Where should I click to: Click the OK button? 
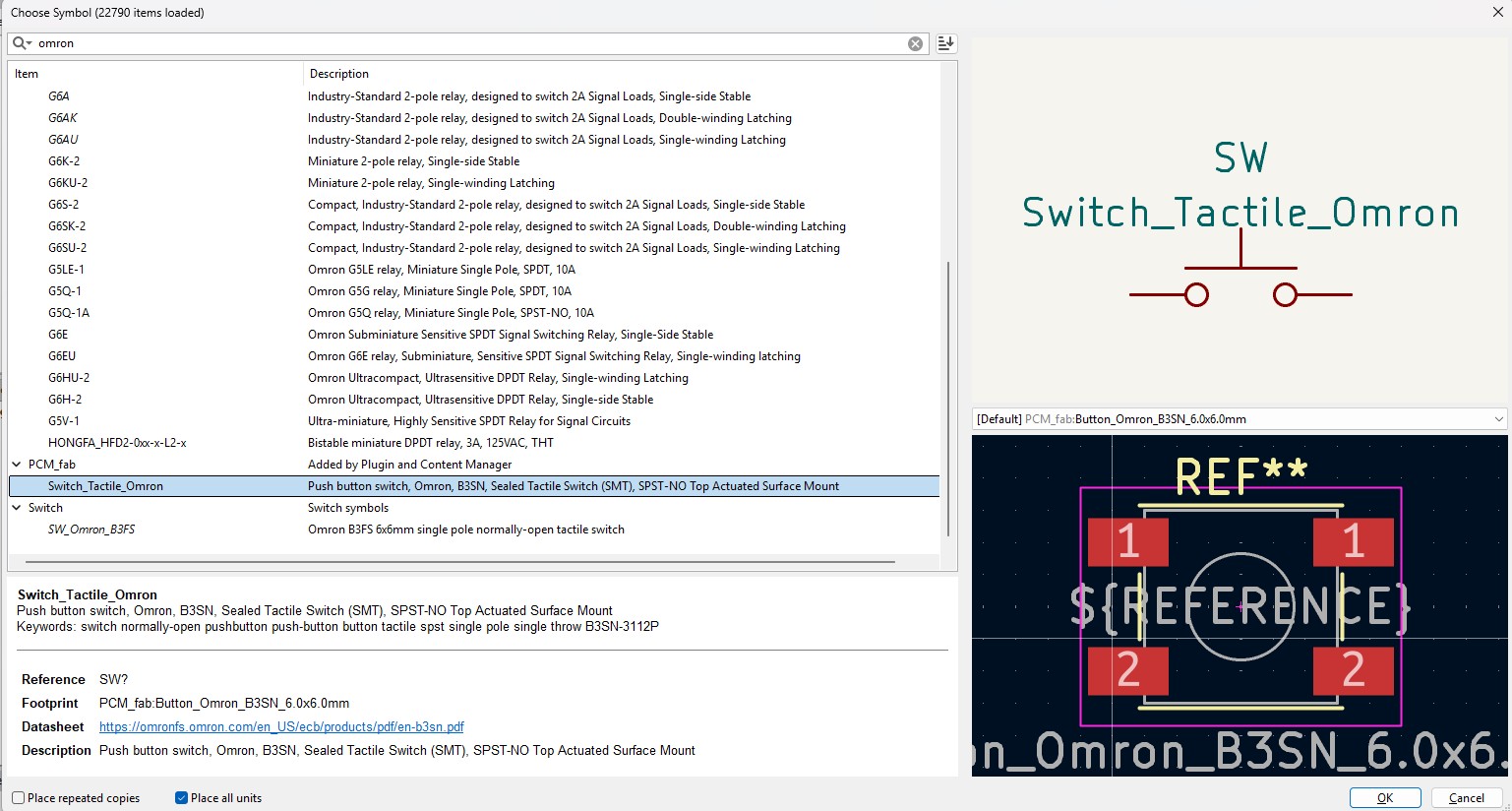pos(1385,798)
